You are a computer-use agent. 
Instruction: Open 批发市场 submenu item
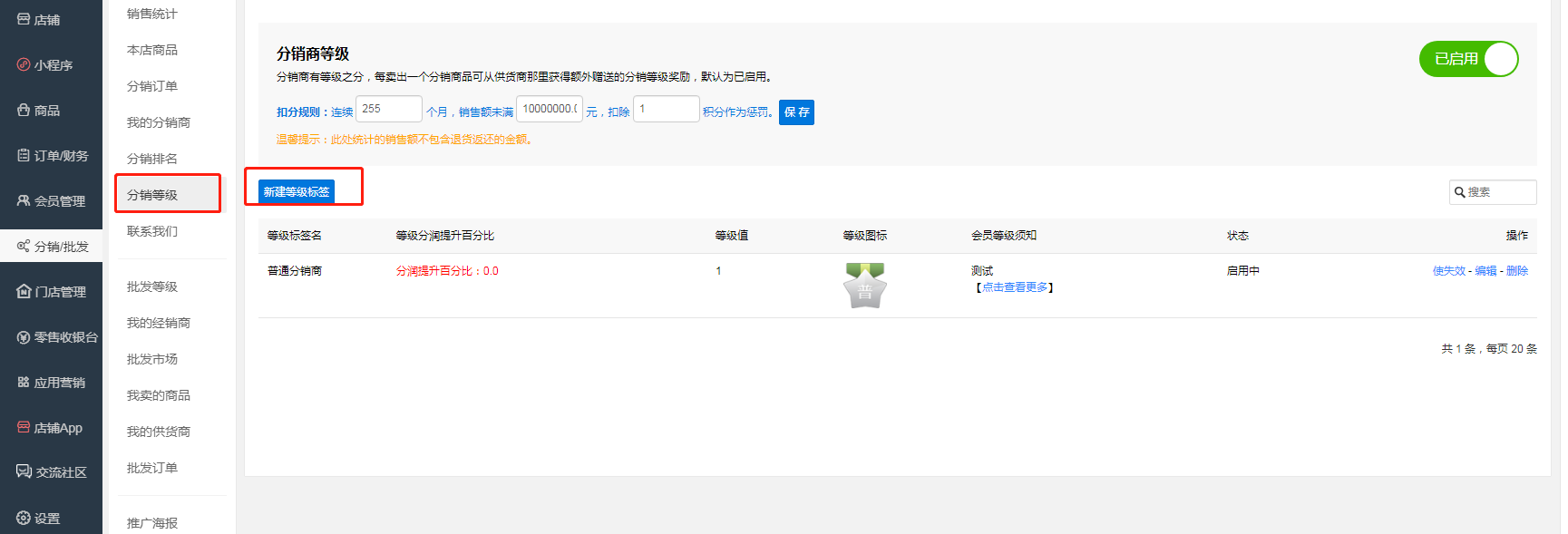152,359
